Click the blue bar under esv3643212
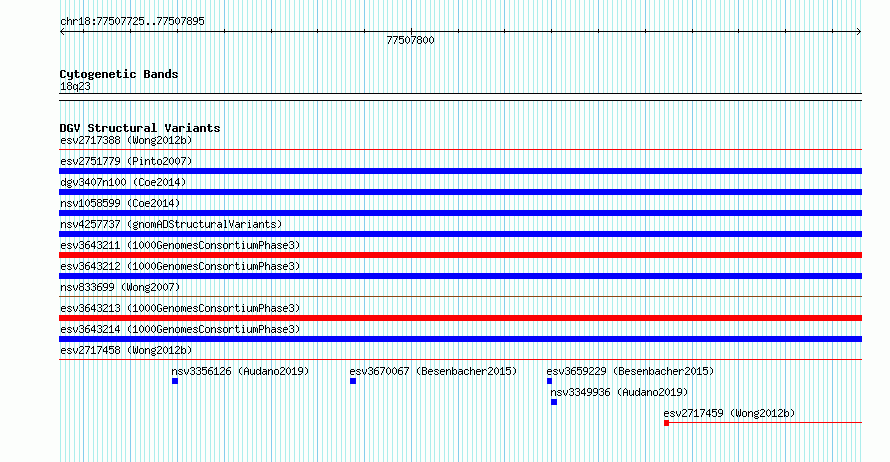The width and height of the screenshot is (890, 462). point(460,276)
